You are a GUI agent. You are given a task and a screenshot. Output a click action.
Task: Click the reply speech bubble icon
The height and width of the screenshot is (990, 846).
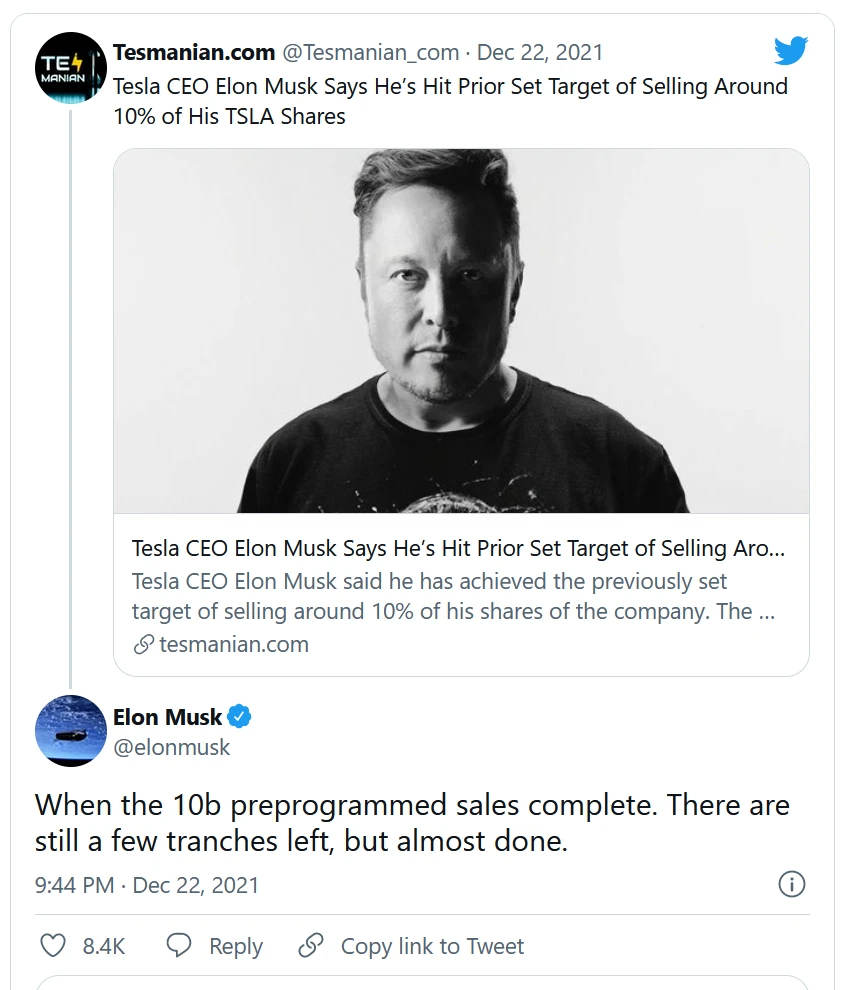179,945
